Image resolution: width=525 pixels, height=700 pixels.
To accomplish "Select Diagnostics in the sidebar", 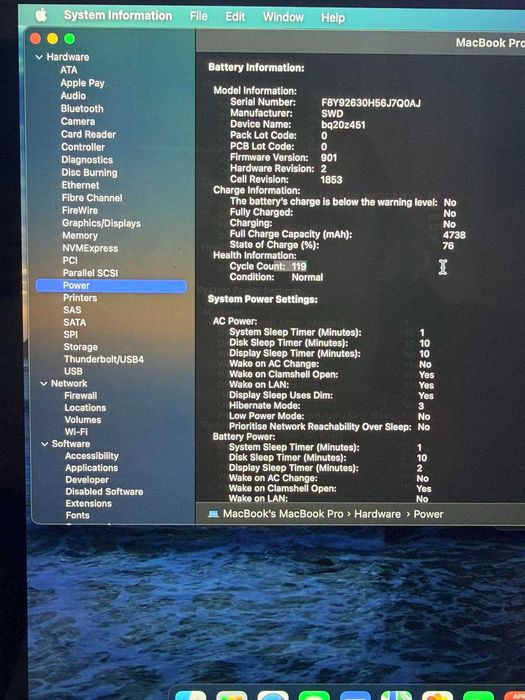I will click(x=87, y=160).
